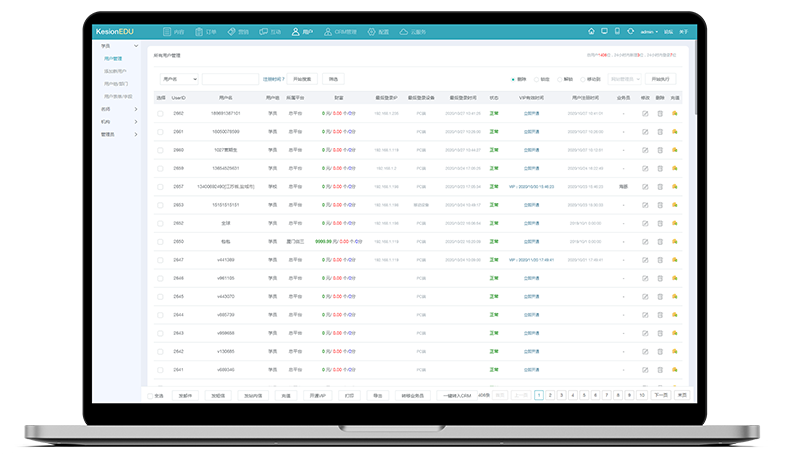Switch to the 订单 top menu
Image resolution: width=795 pixels, height=457 pixels.
205,32
